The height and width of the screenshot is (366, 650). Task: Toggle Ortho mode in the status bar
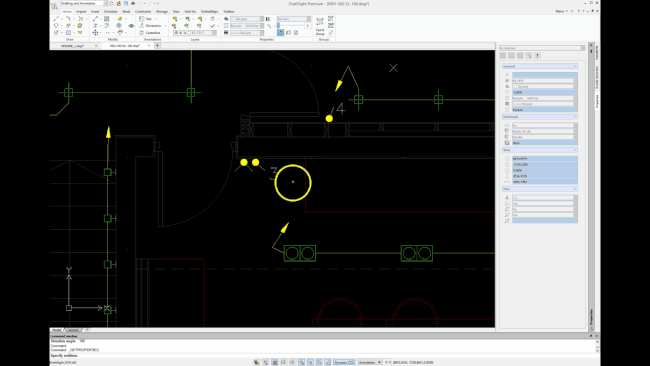[284, 362]
